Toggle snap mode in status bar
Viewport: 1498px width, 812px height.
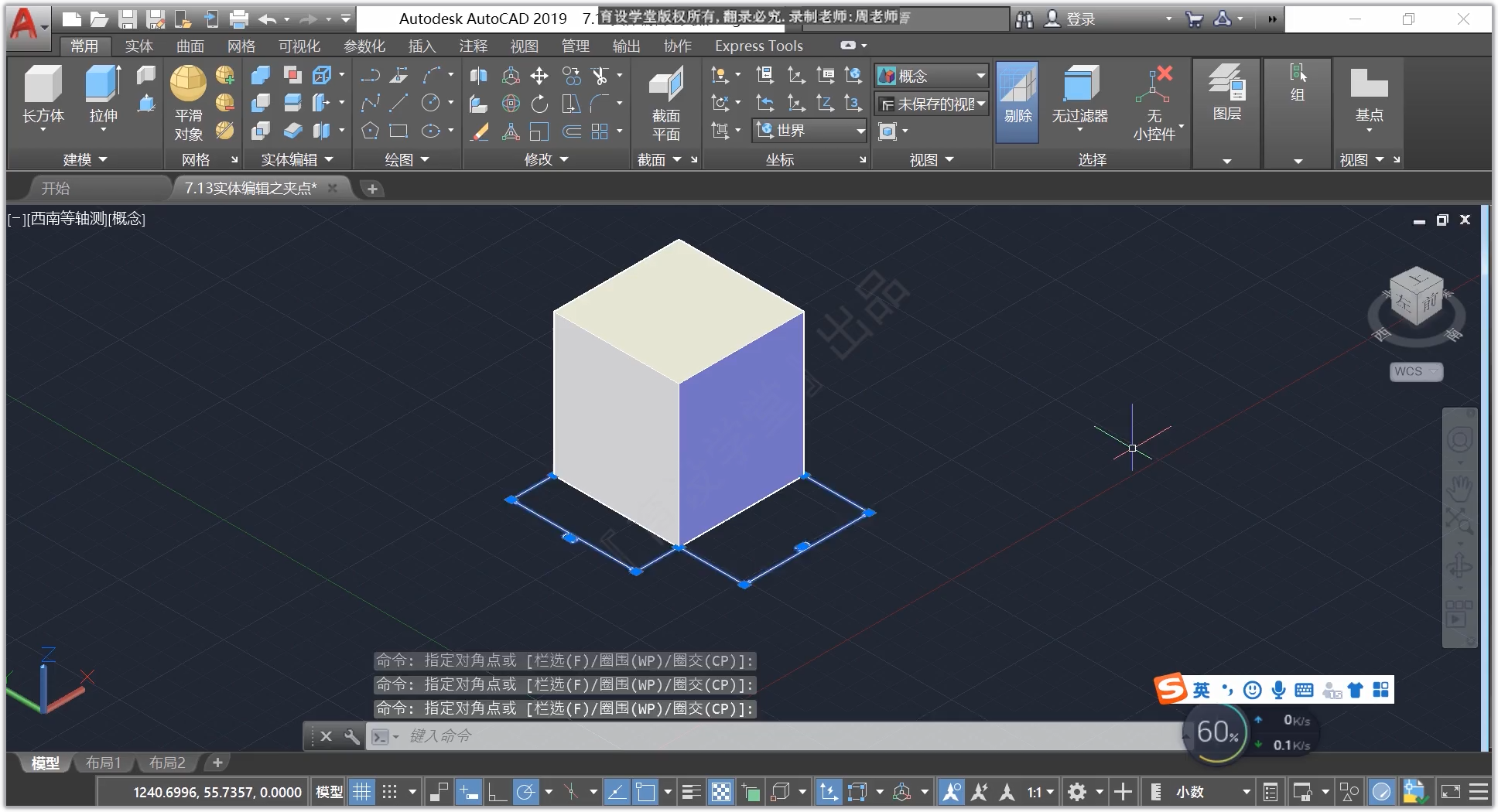tap(390, 792)
